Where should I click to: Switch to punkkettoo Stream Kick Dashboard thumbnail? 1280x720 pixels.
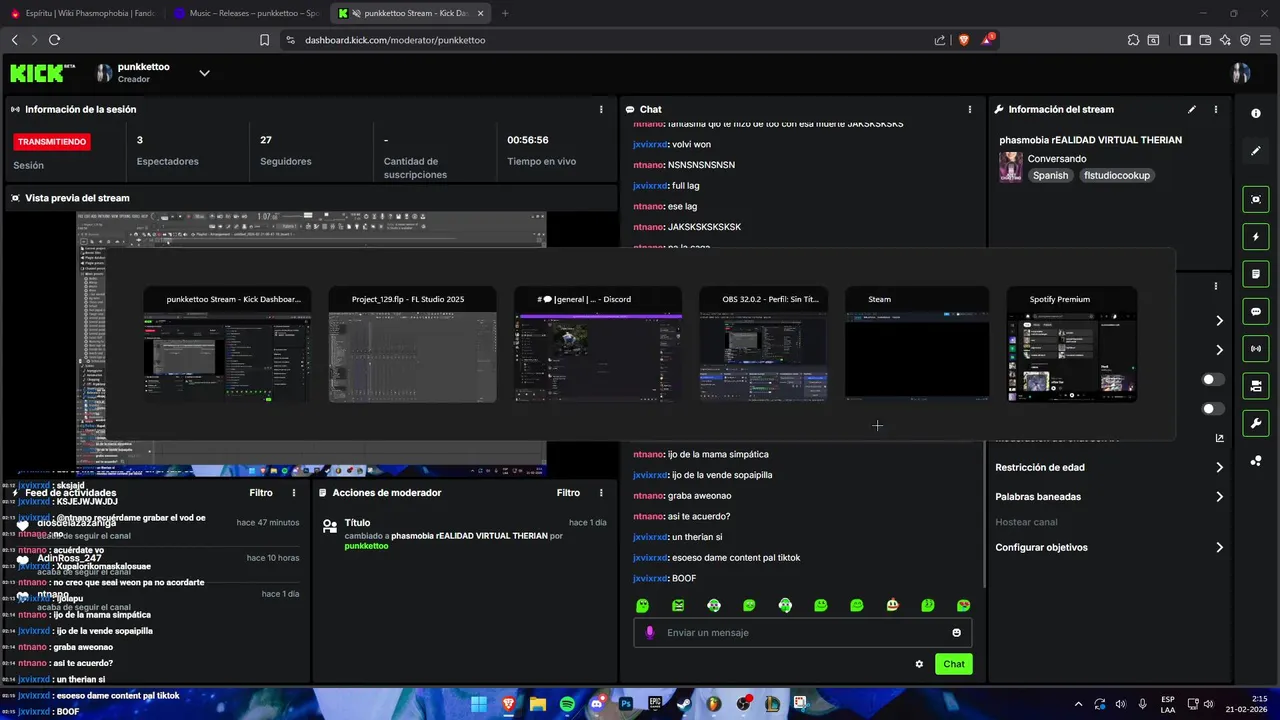(x=227, y=345)
